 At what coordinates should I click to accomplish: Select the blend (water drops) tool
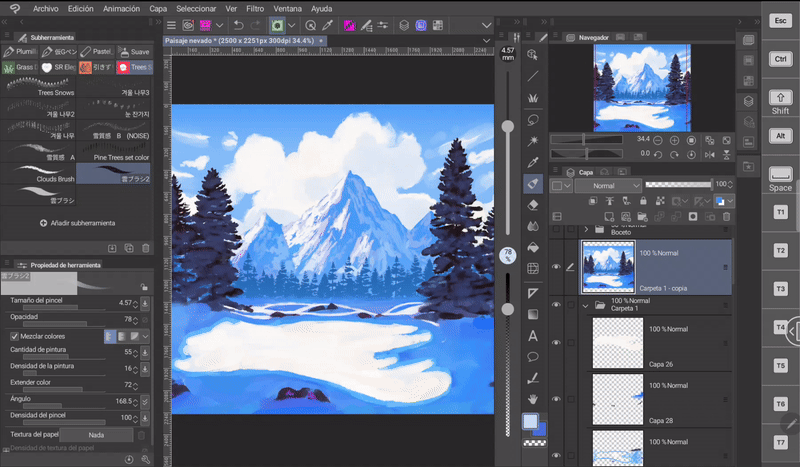pyautogui.click(x=533, y=226)
